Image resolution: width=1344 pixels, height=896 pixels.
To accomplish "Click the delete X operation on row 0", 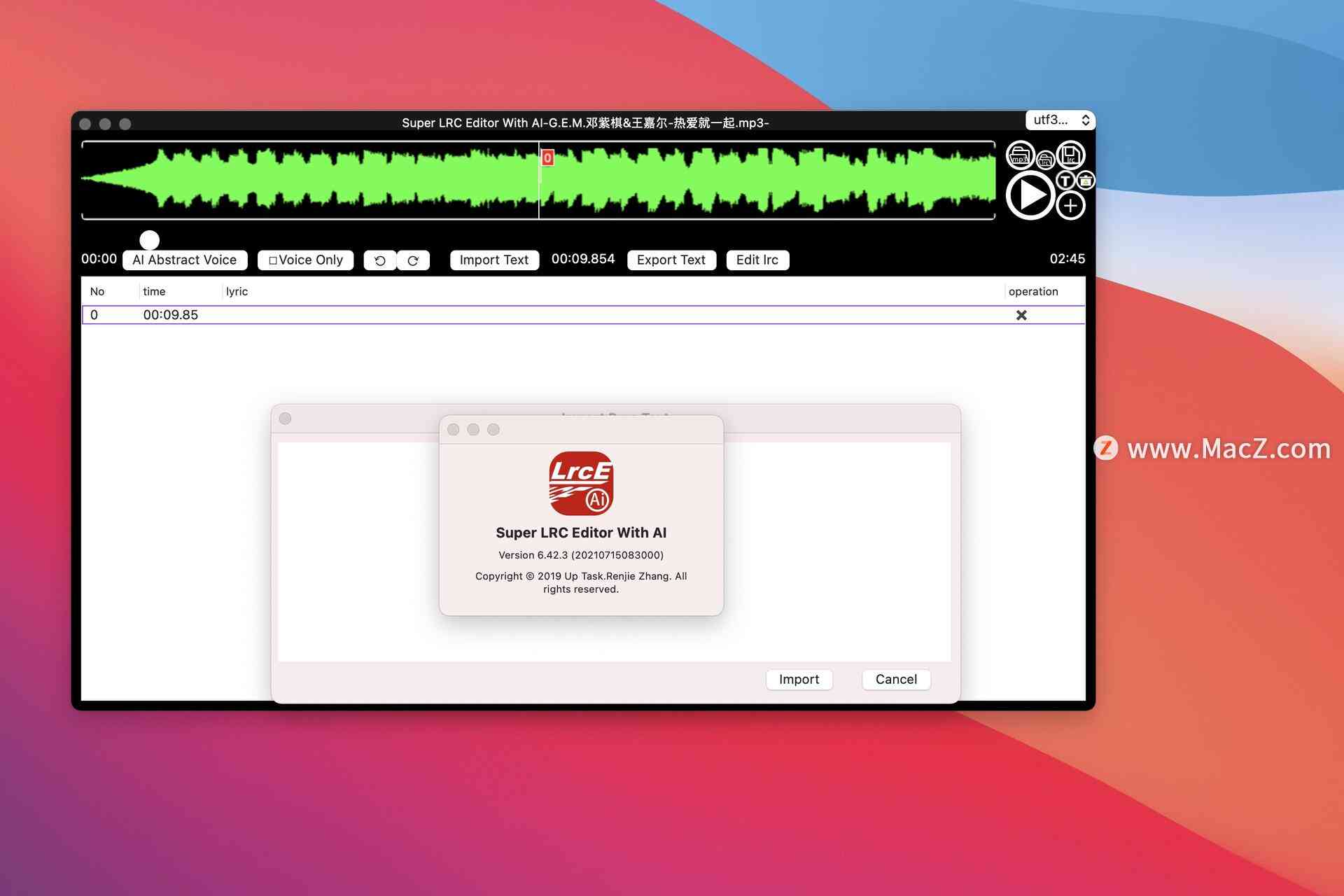I will pos(1021,314).
